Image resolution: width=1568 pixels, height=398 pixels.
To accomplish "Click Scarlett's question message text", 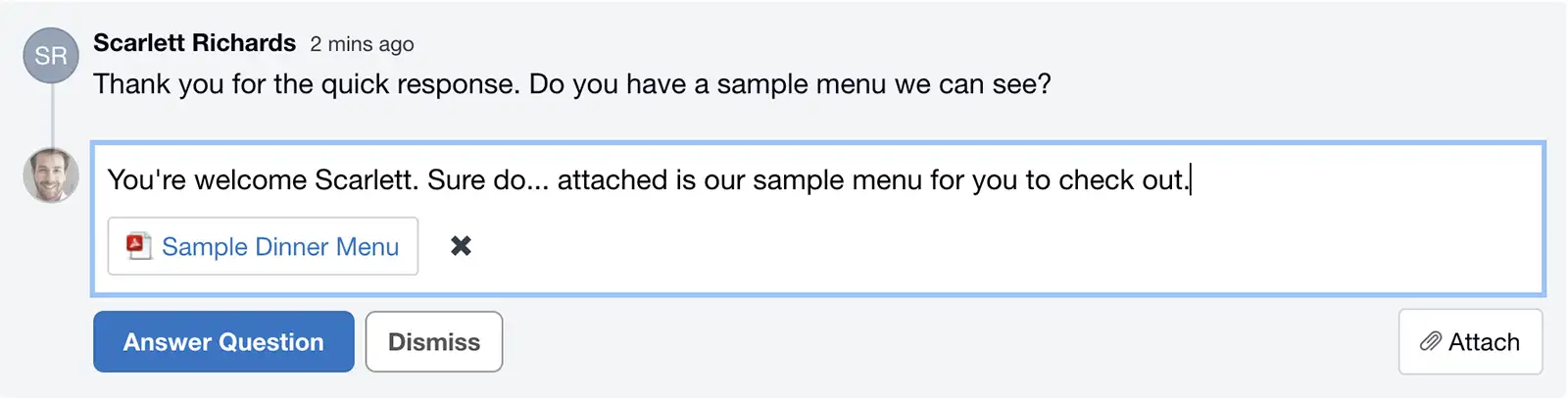I will [571, 84].
